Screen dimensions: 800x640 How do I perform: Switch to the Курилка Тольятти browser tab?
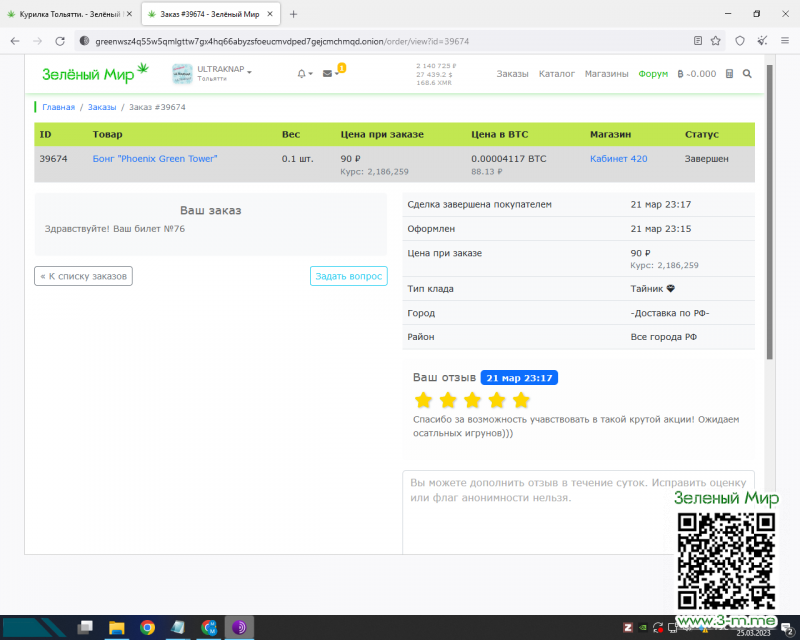point(70,14)
